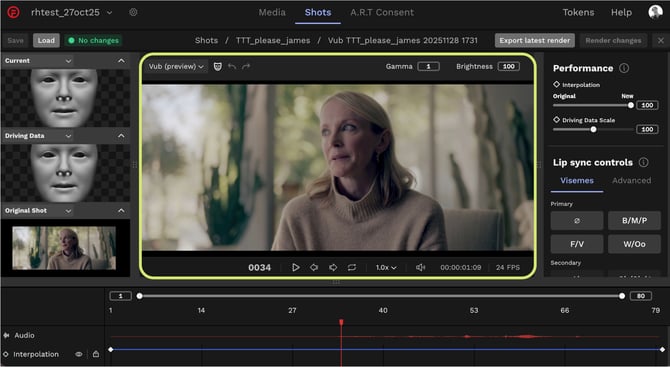Select the empty (∅) viseme button
The image size is (670, 367).
(577, 220)
